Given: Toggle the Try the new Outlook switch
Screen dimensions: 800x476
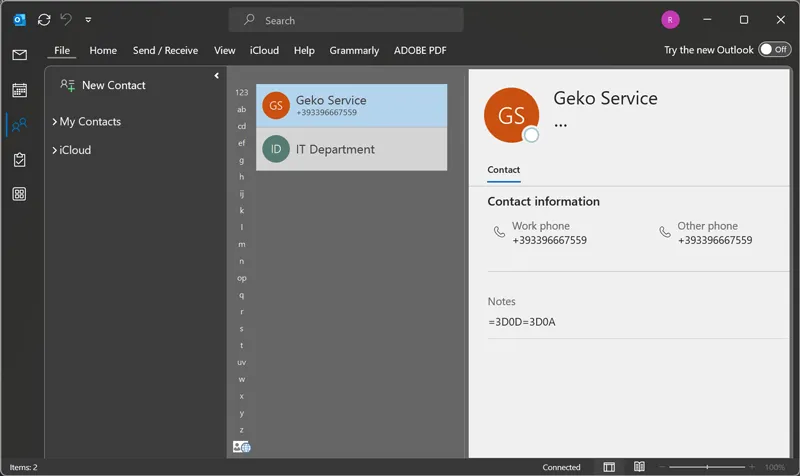Looking at the screenshot, I should click(773, 49).
